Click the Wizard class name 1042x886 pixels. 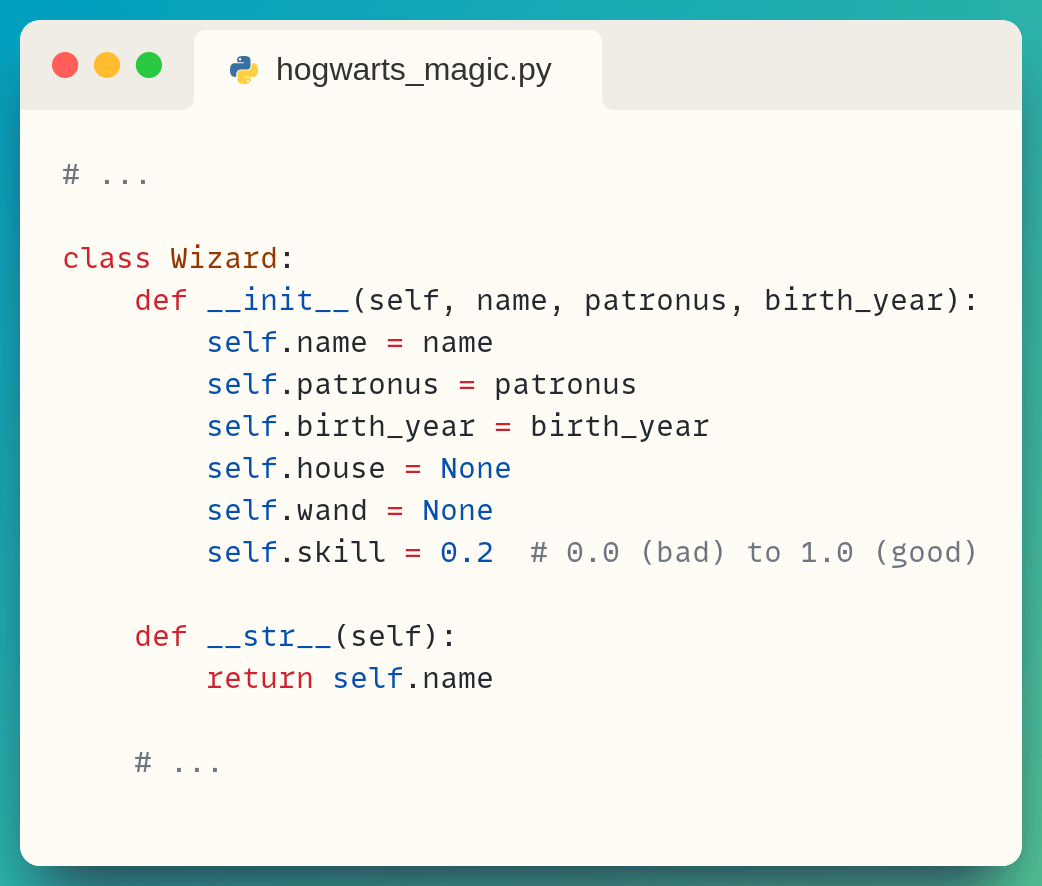(x=223, y=258)
